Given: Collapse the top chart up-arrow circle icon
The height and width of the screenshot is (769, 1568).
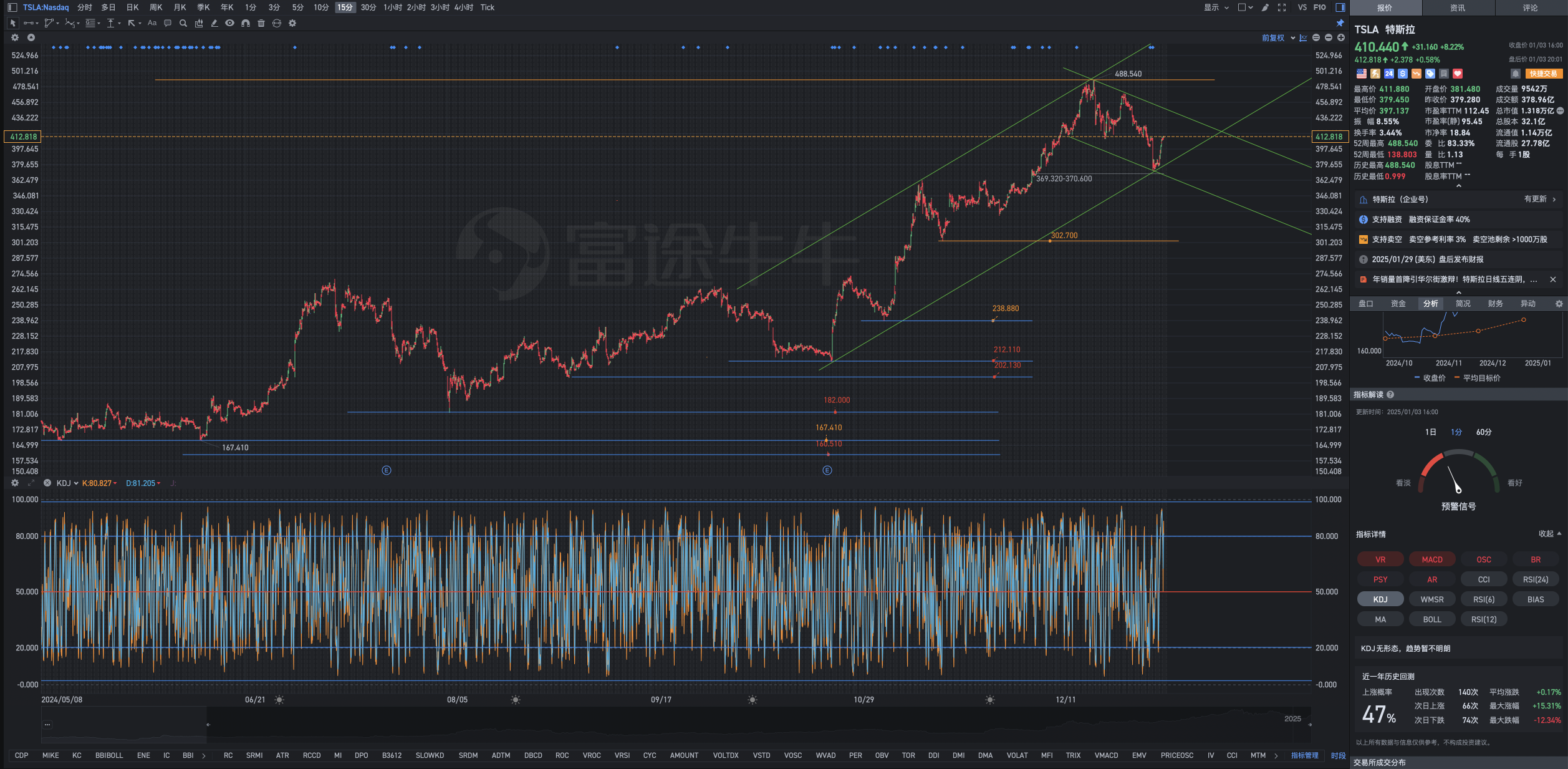Looking at the screenshot, I should (31, 37).
